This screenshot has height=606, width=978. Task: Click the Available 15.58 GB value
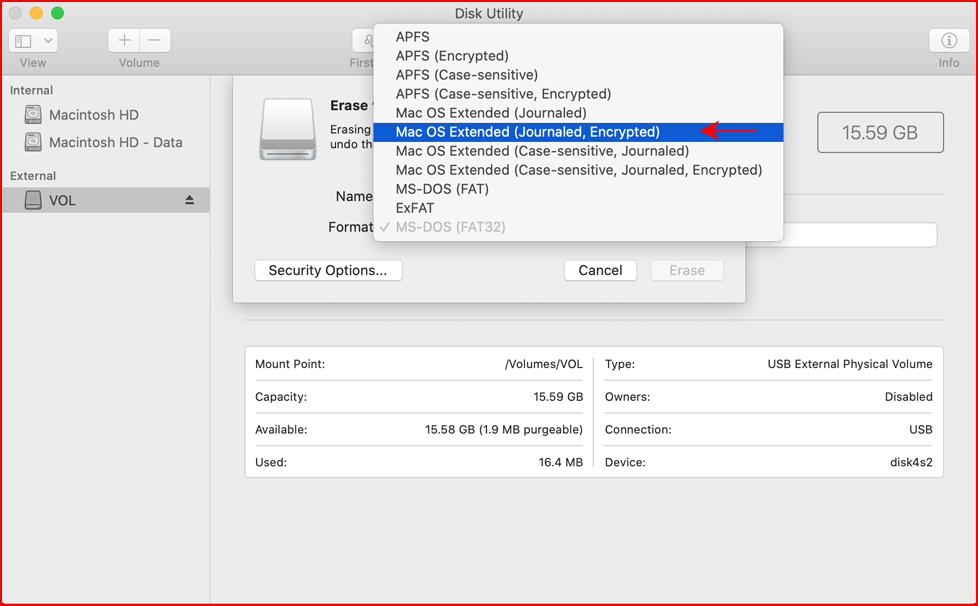click(x=504, y=430)
